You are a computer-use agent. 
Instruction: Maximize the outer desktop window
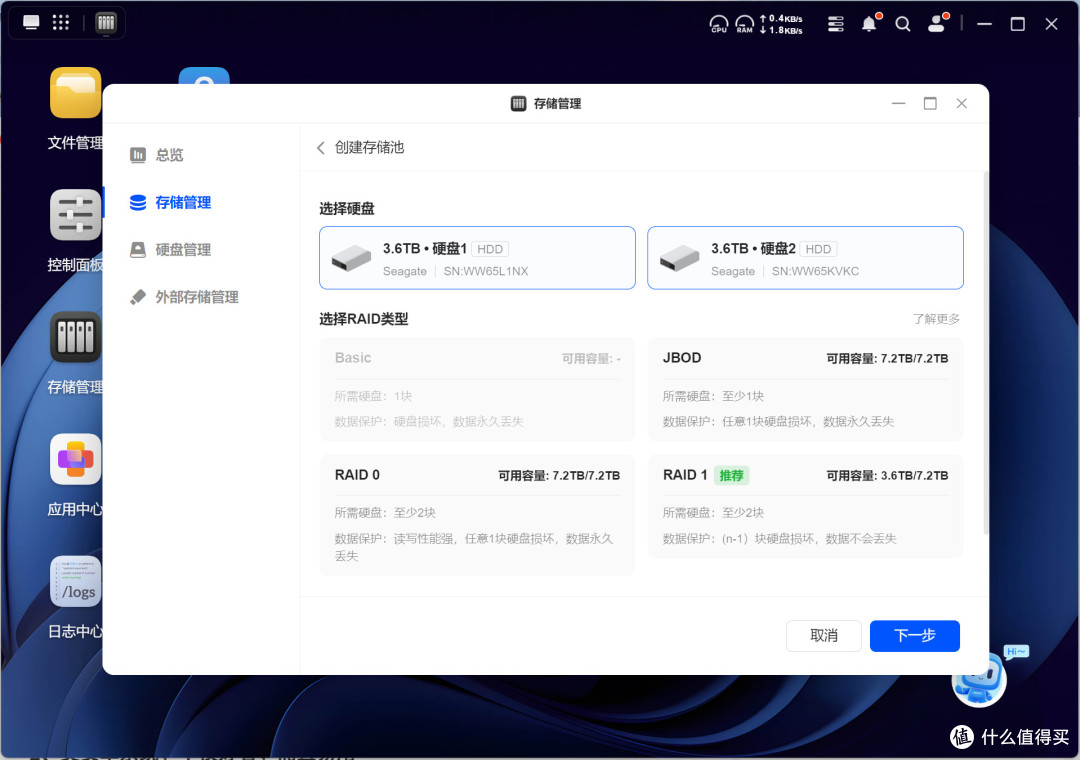click(1017, 24)
